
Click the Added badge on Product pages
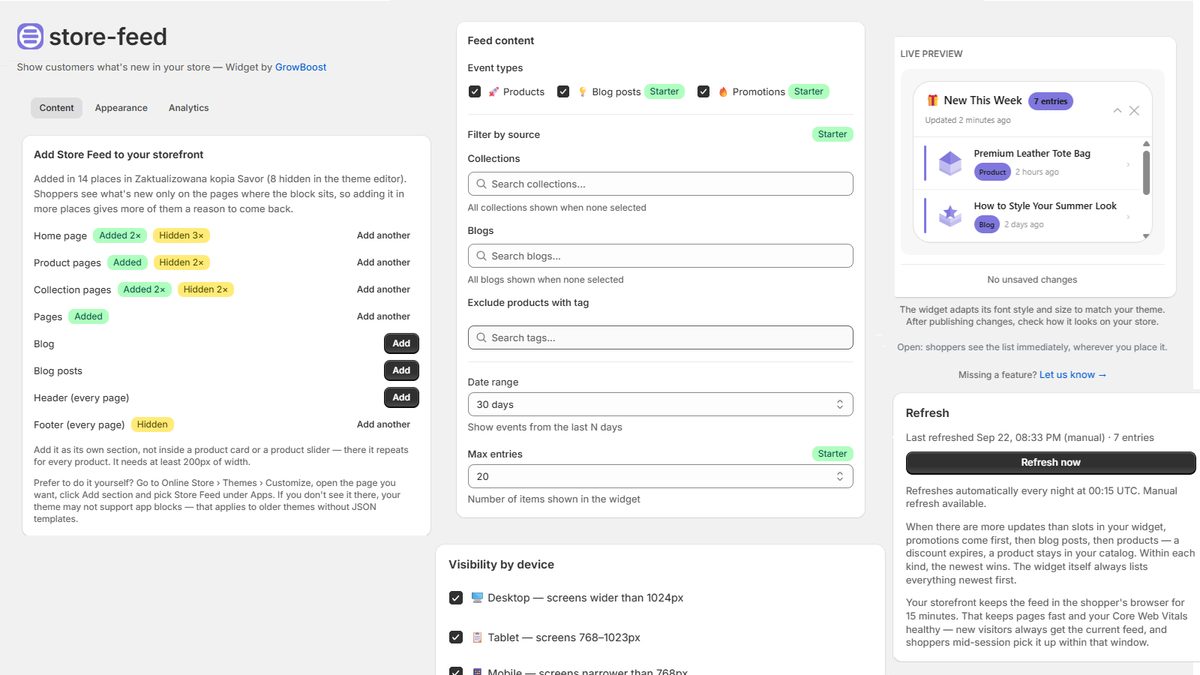coord(127,263)
